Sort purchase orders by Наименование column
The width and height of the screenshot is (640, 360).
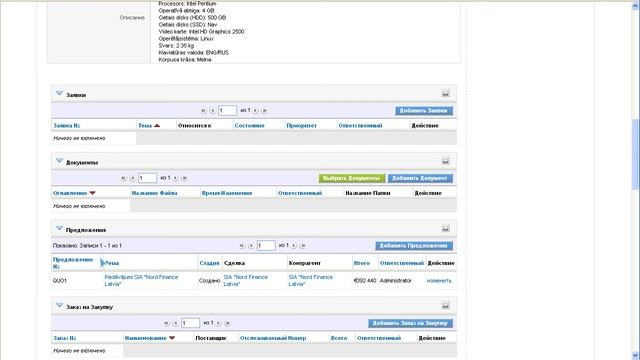[145, 338]
